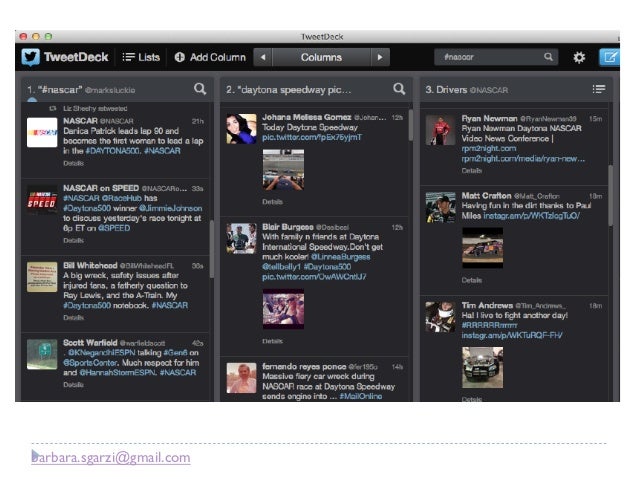Open Matt Crafton avatar
The height and width of the screenshot is (479, 638).
(441, 208)
